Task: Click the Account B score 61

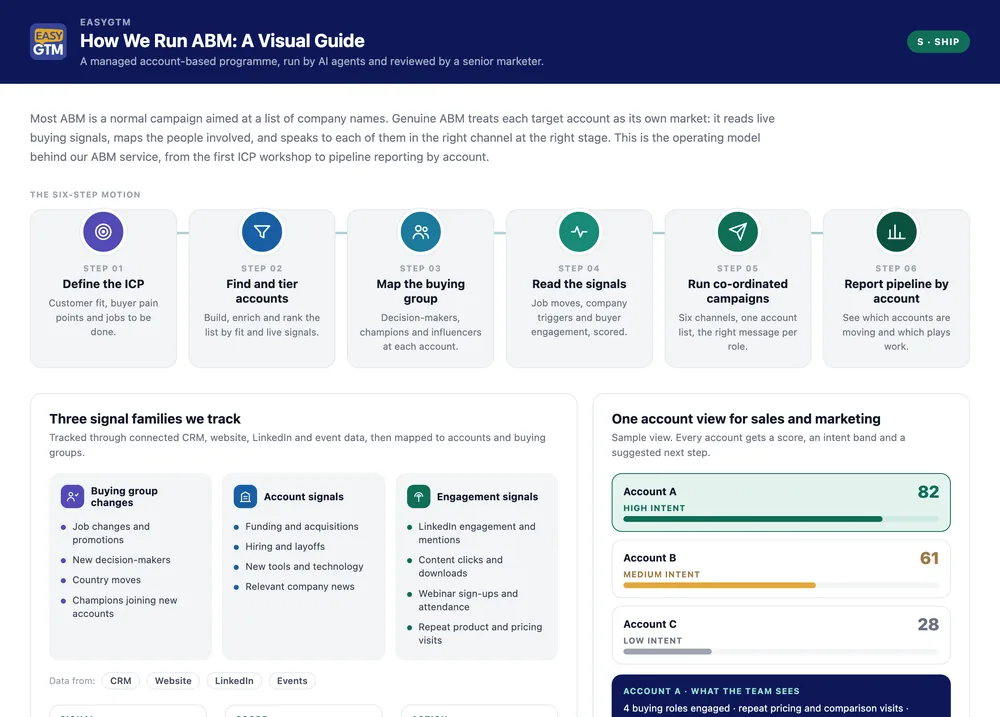Action: tap(929, 558)
